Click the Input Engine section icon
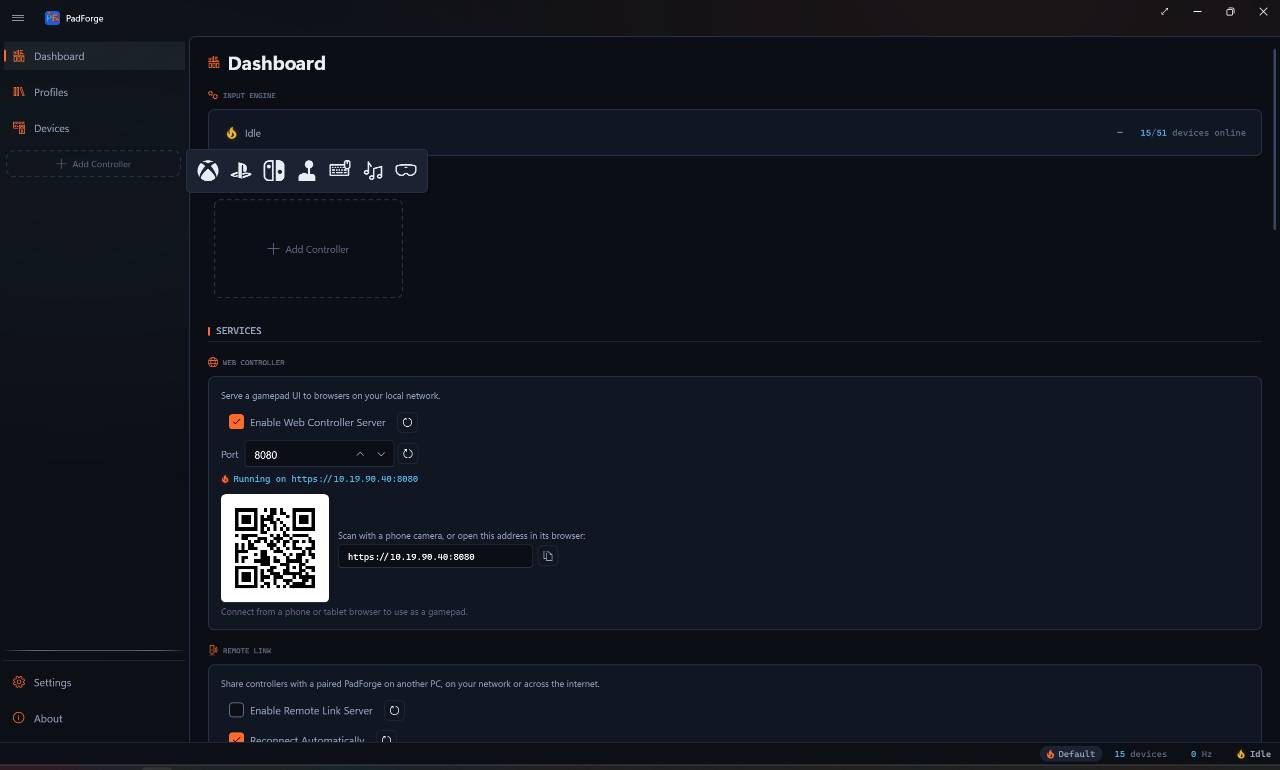Image resolution: width=1280 pixels, height=770 pixels. [213, 96]
